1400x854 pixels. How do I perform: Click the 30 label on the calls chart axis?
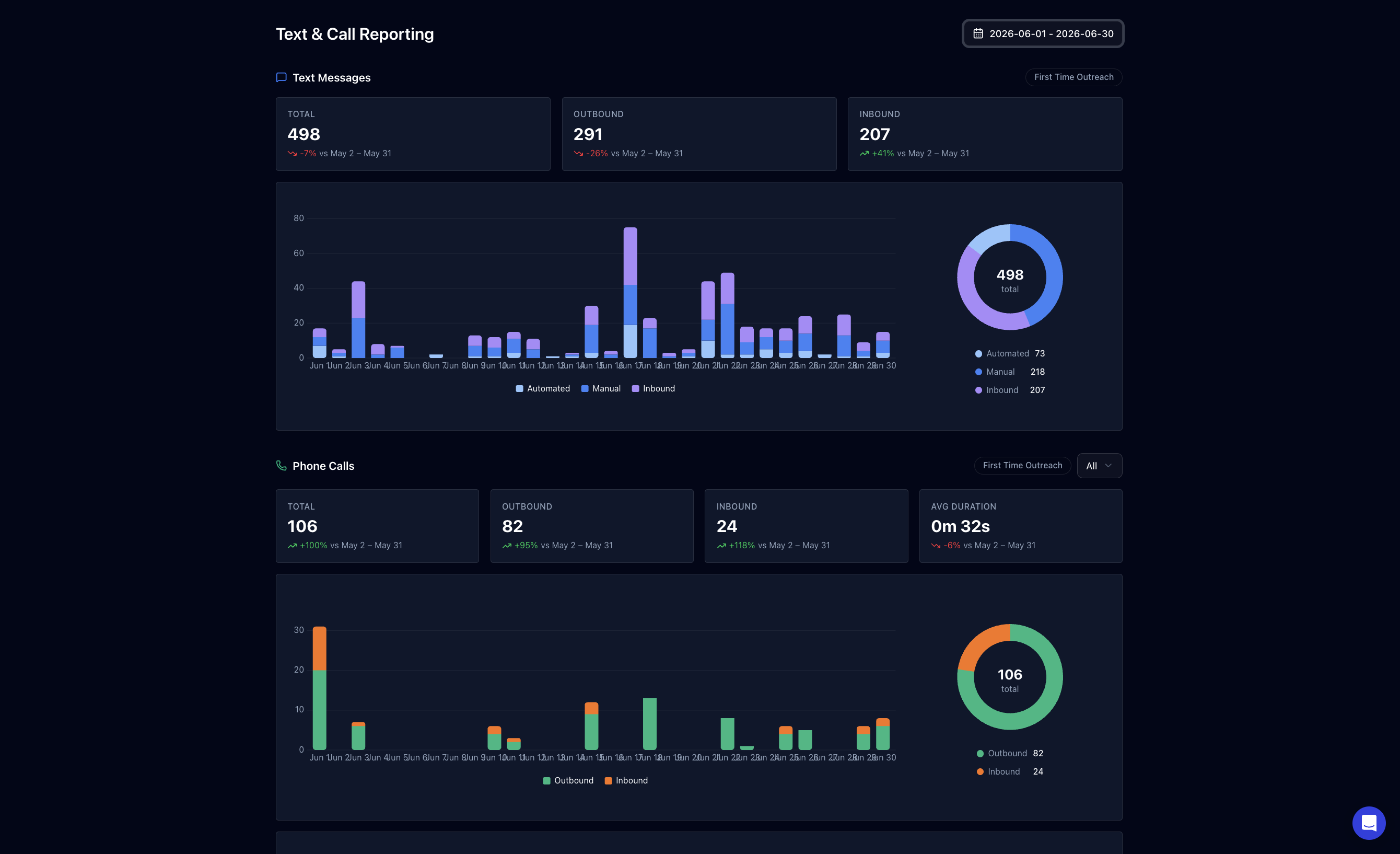(x=299, y=630)
